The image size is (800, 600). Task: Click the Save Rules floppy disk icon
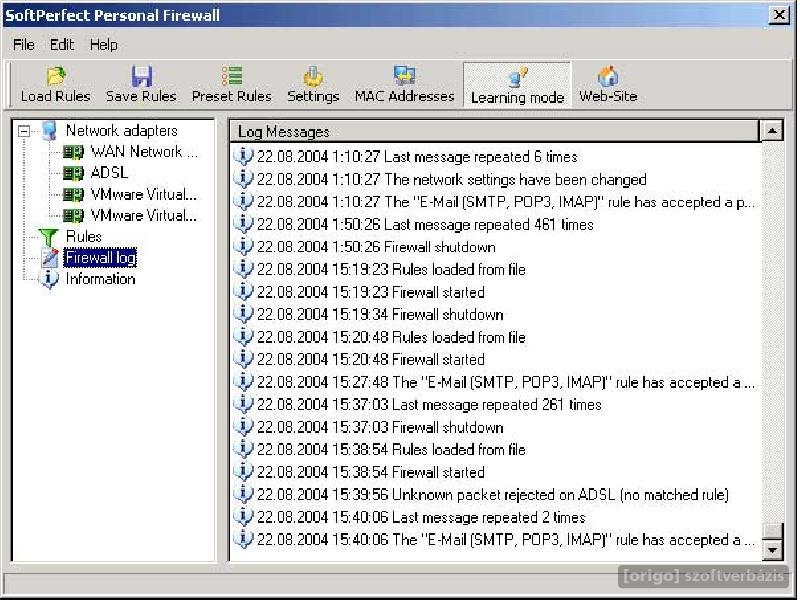[x=141, y=76]
